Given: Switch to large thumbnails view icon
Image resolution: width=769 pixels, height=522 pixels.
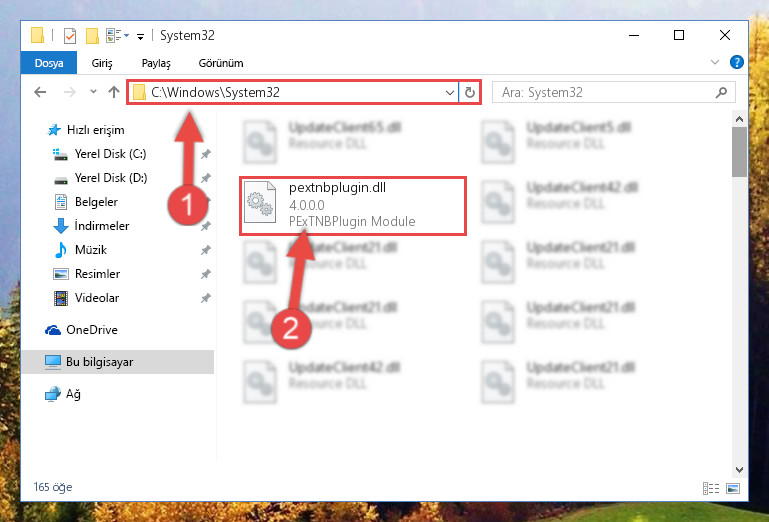Looking at the screenshot, I should click(733, 488).
